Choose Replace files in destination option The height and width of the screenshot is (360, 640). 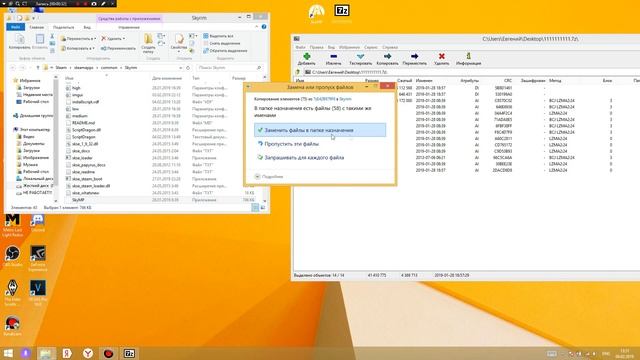pos(320,130)
